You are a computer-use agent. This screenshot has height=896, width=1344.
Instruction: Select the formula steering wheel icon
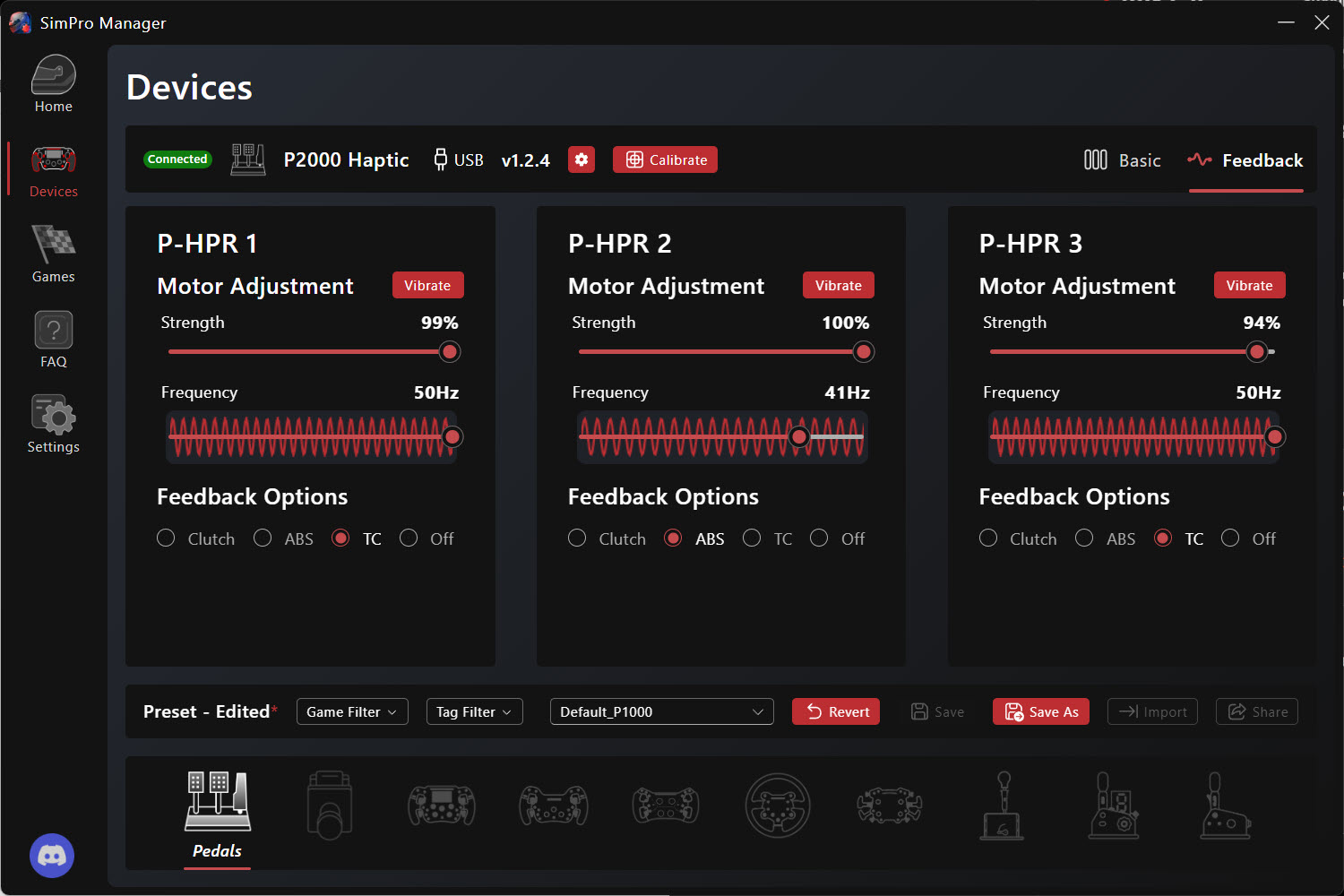[x=441, y=805]
